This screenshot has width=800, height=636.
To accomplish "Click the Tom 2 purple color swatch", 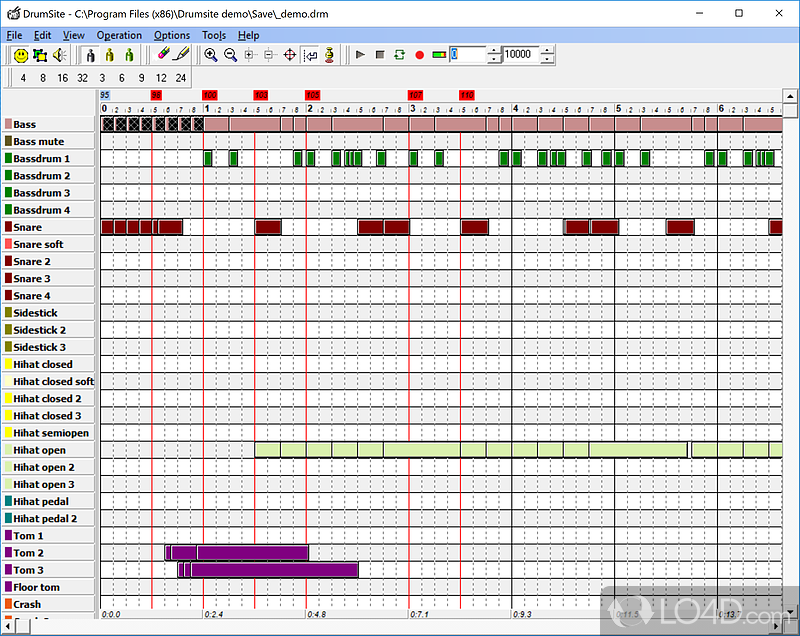I will coord(7,553).
